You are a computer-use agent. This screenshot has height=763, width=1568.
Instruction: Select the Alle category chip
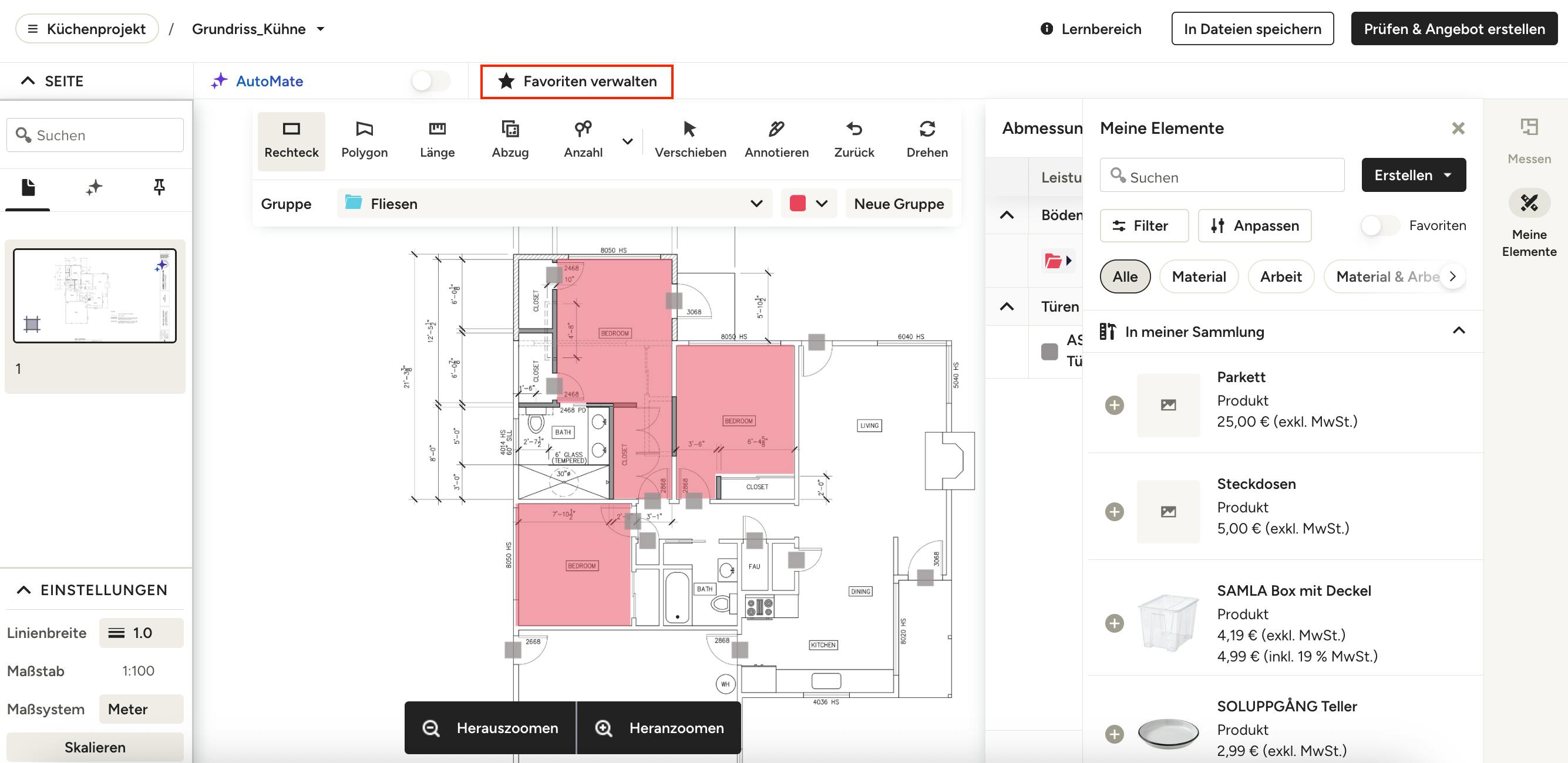click(1125, 276)
